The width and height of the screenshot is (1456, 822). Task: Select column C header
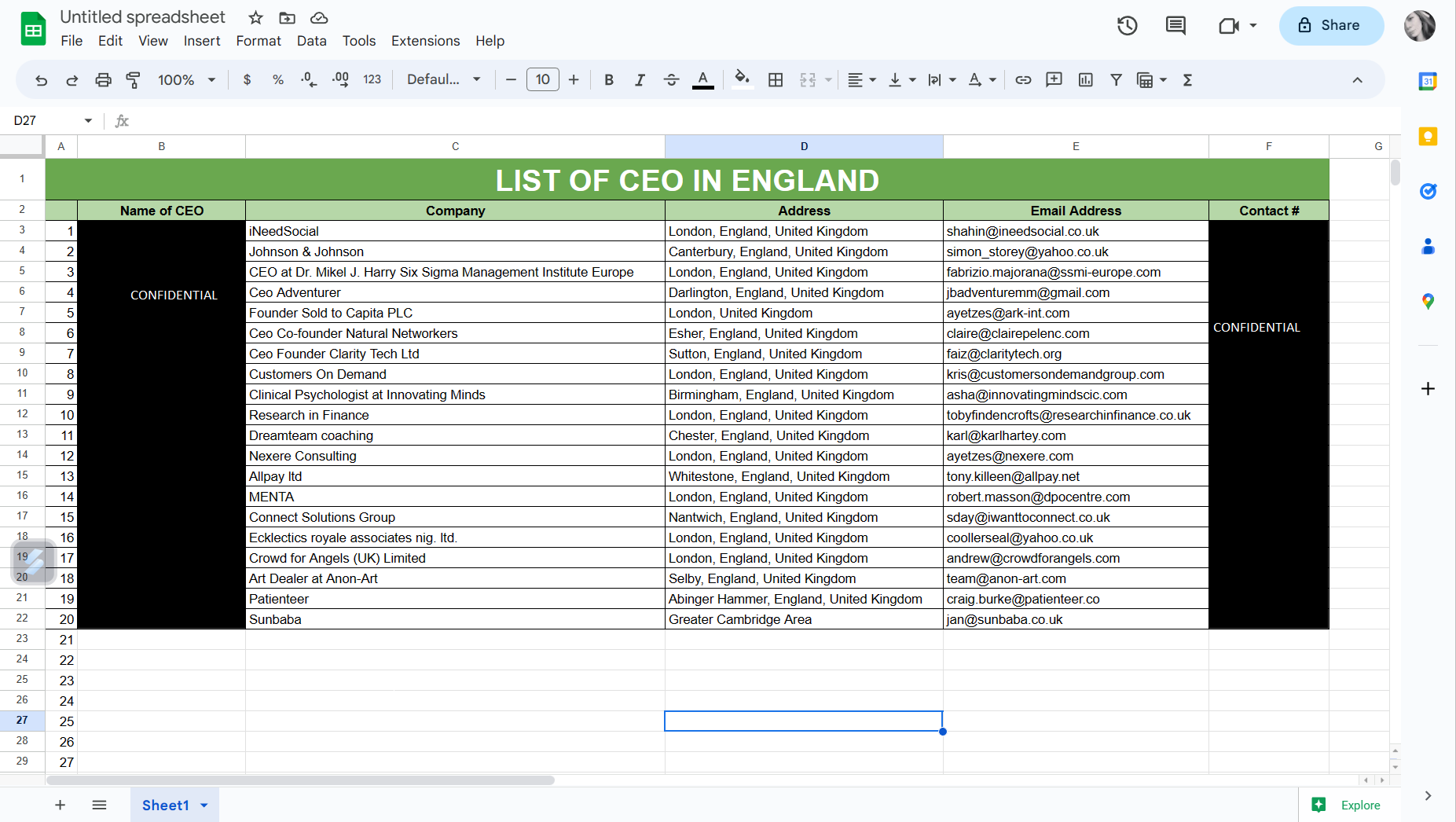pos(455,146)
